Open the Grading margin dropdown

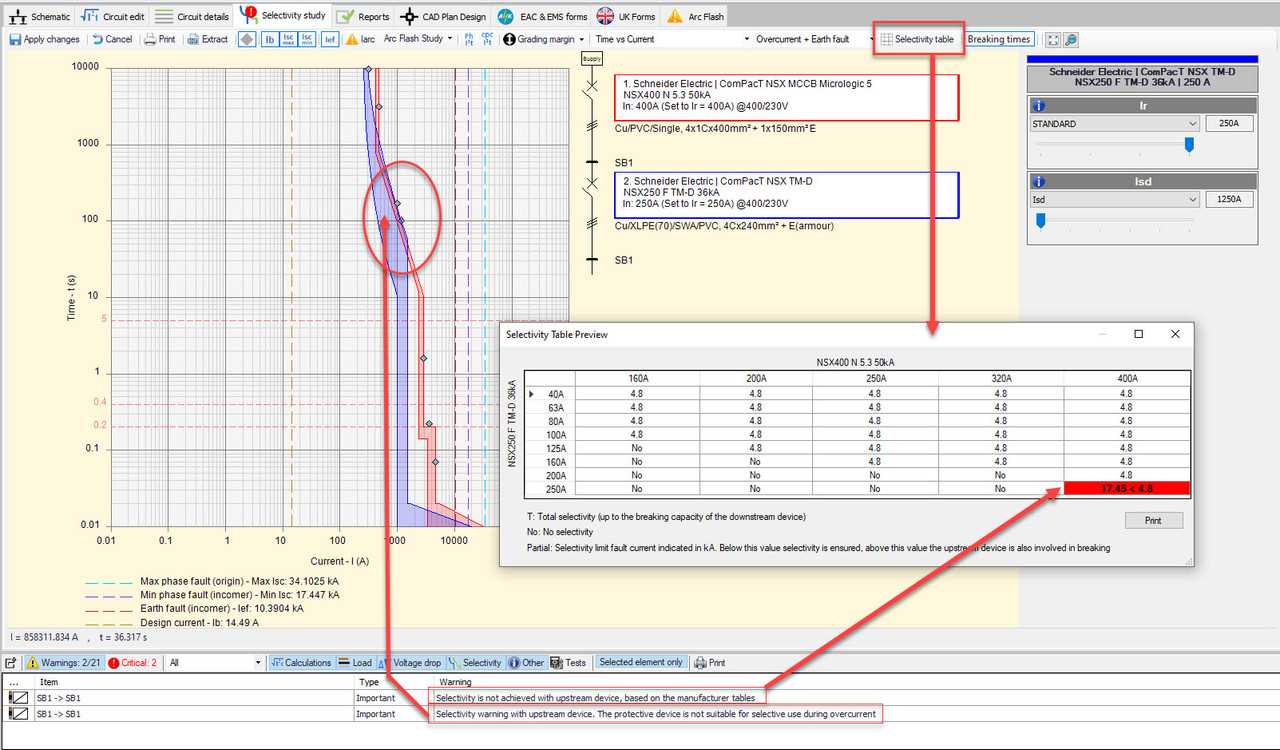[544, 39]
